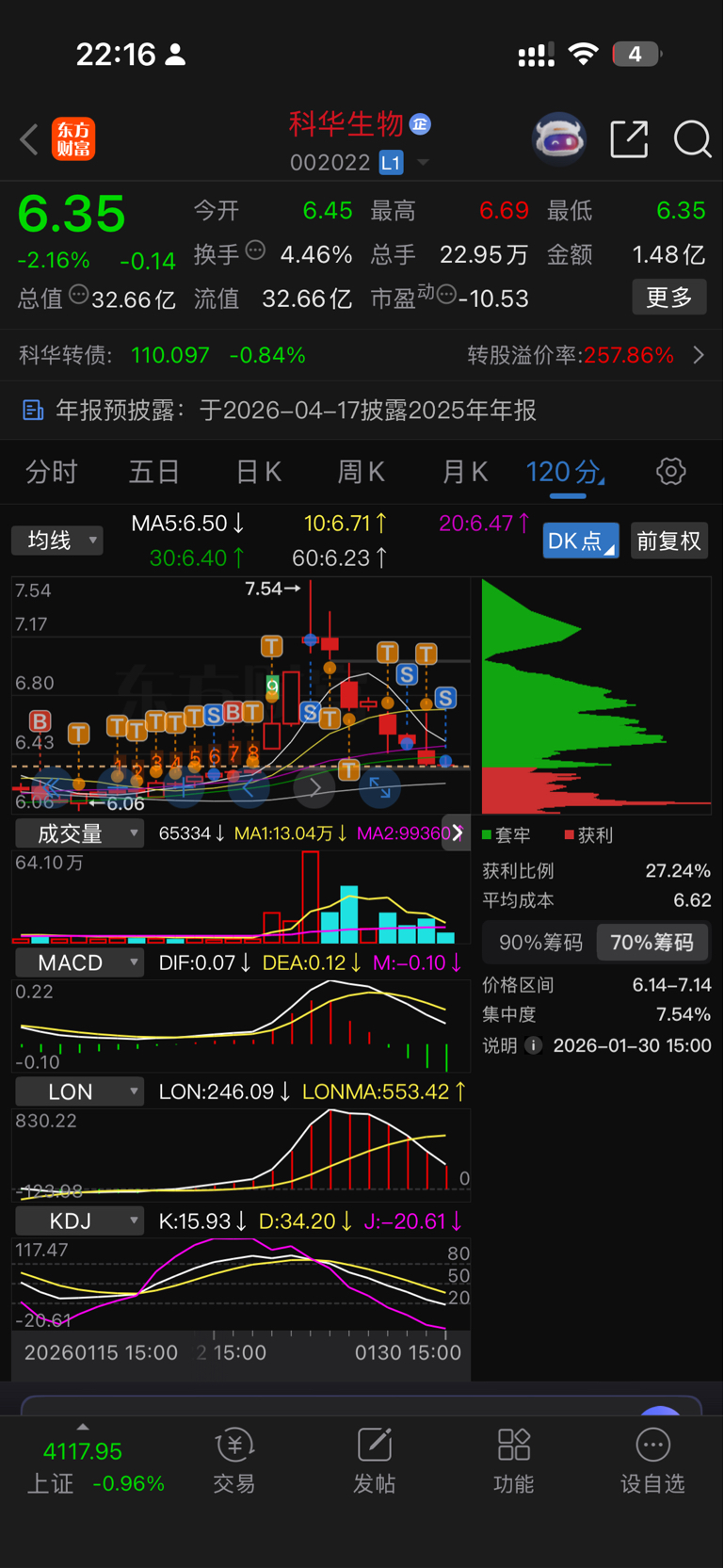The width and height of the screenshot is (724, 1568).
Task: Tap the annual report document icon
Action: [x=33, y=410]
